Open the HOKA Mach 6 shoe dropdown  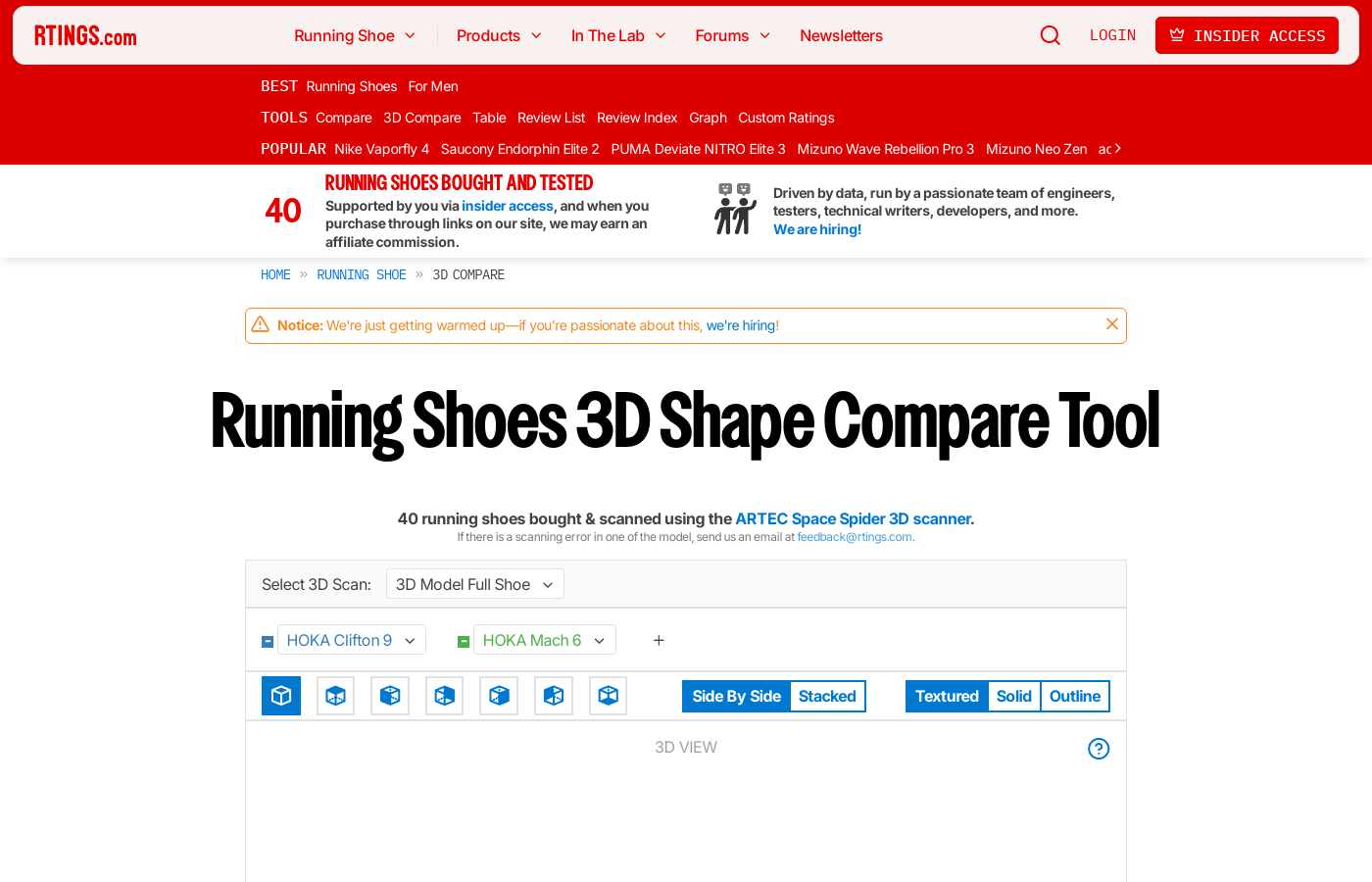(x=545, y=639)
